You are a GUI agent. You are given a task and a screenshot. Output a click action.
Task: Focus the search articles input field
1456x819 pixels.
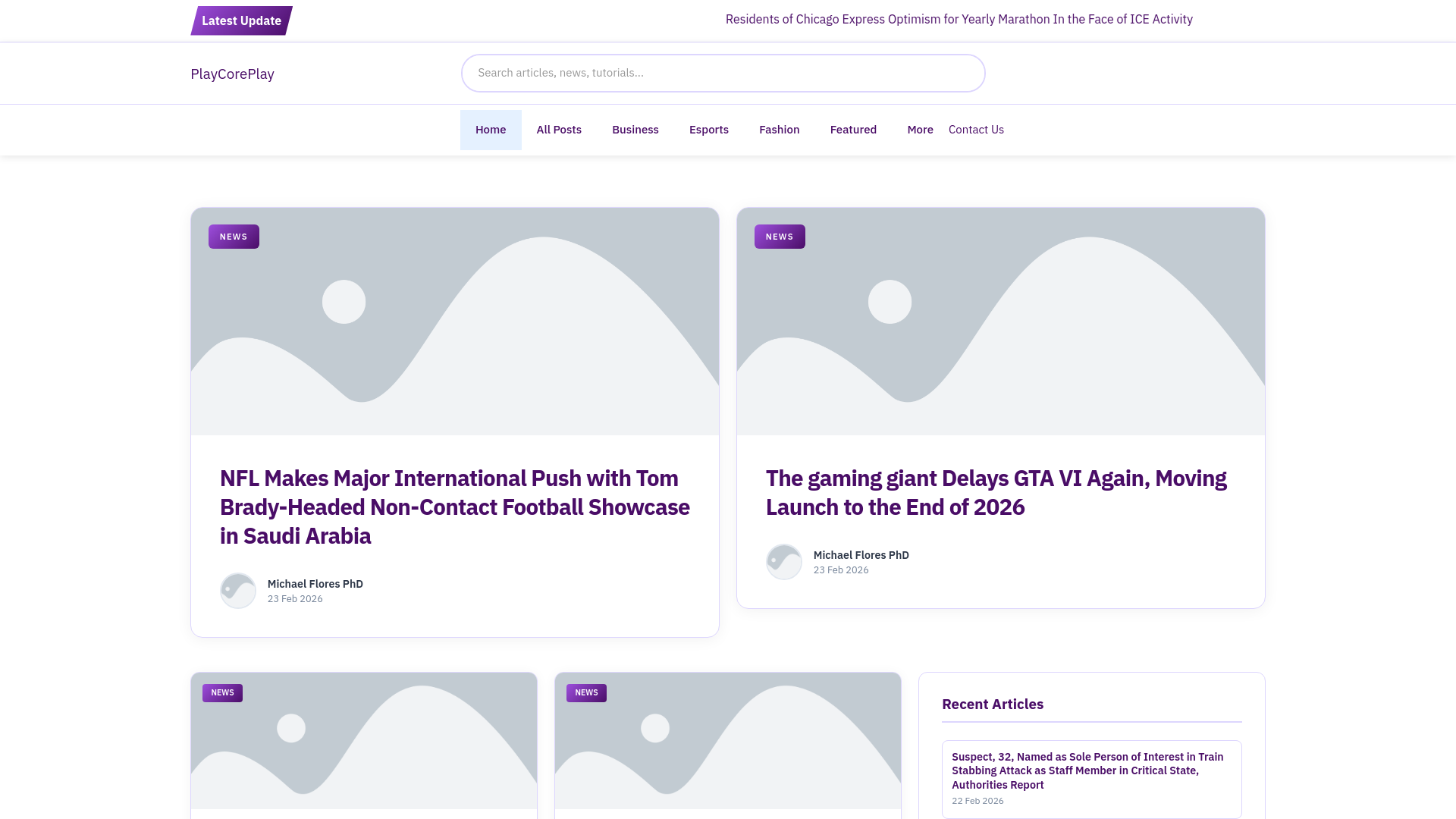pyautogui.click(x=723, y=73)
